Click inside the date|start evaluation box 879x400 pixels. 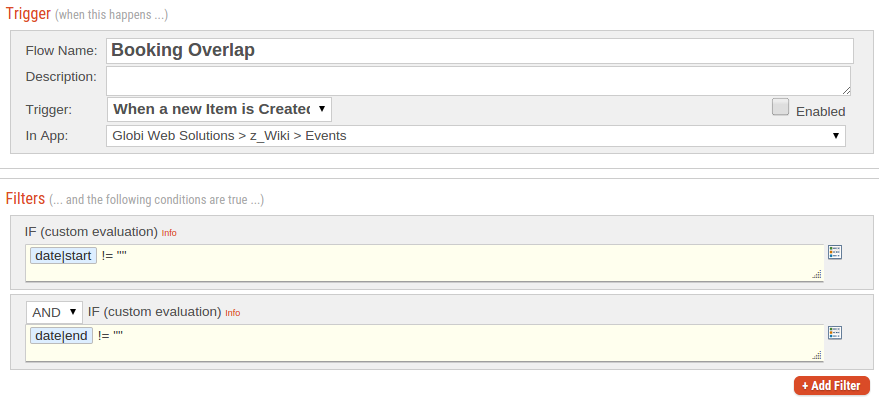coord(424,263)
